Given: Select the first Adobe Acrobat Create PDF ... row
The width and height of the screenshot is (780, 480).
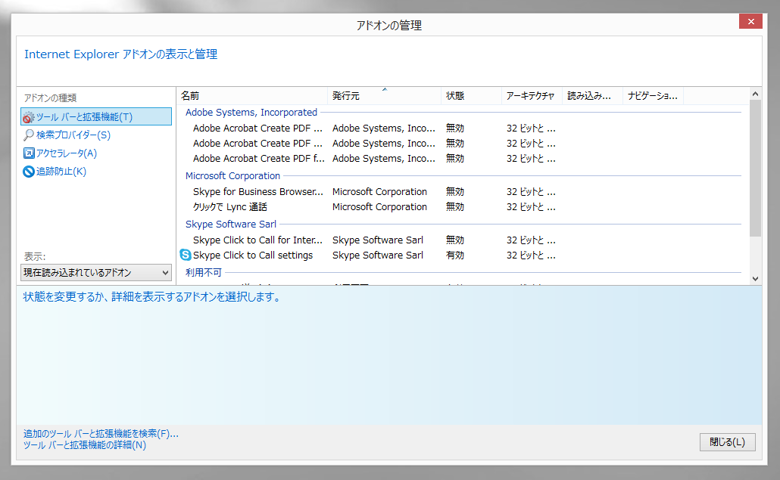Looking at the screenshot, I should pos(463,128).
